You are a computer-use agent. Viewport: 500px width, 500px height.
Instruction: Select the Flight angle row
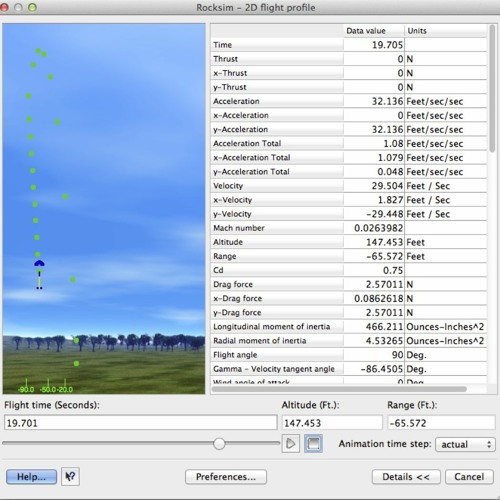point(349,355)
